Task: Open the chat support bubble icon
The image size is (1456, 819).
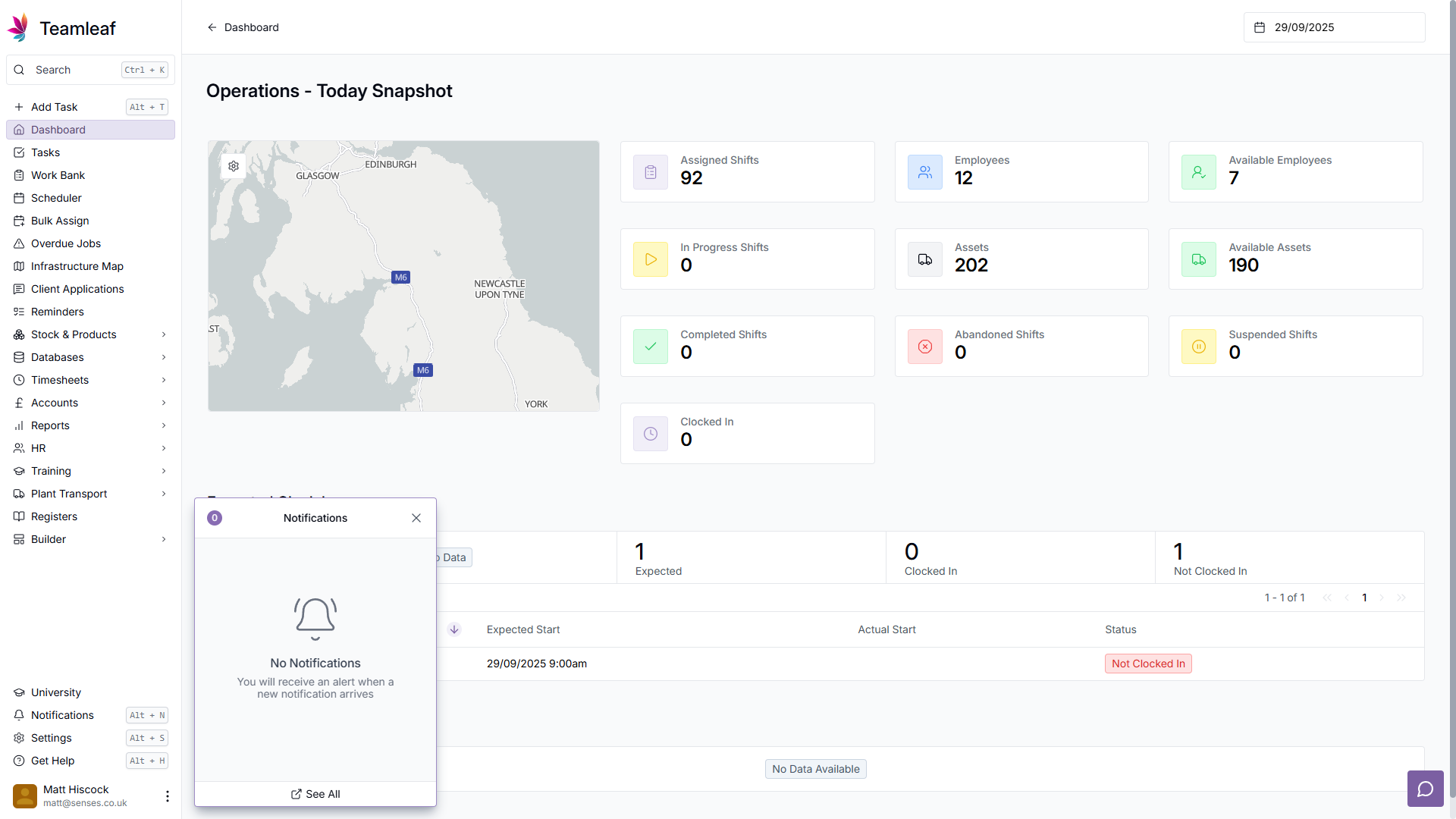Action: point(1425,789)
